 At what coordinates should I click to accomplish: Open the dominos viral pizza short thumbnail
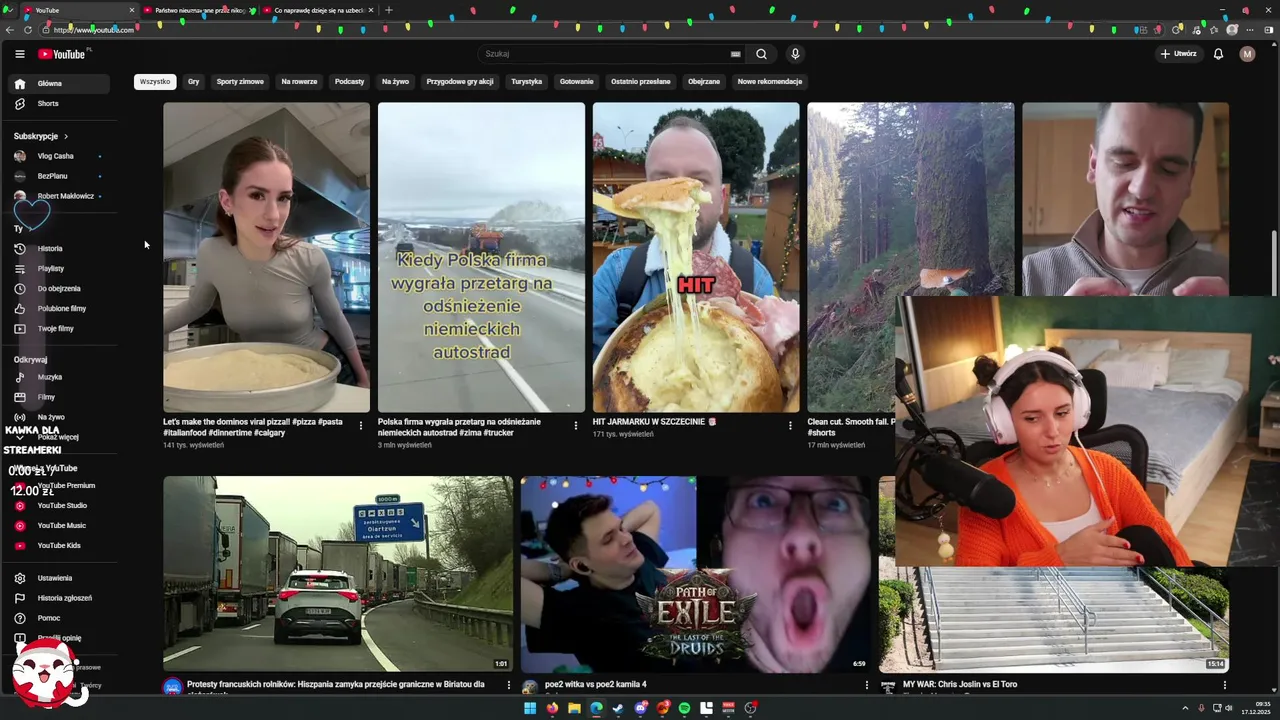(x=266, y=257)
